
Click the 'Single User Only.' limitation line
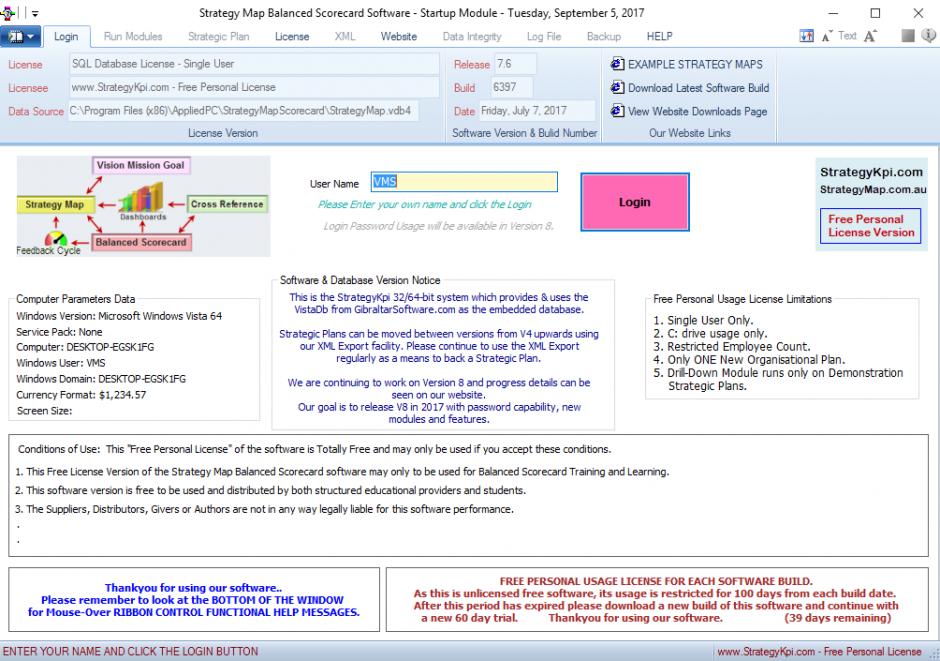tap(703, 321)
